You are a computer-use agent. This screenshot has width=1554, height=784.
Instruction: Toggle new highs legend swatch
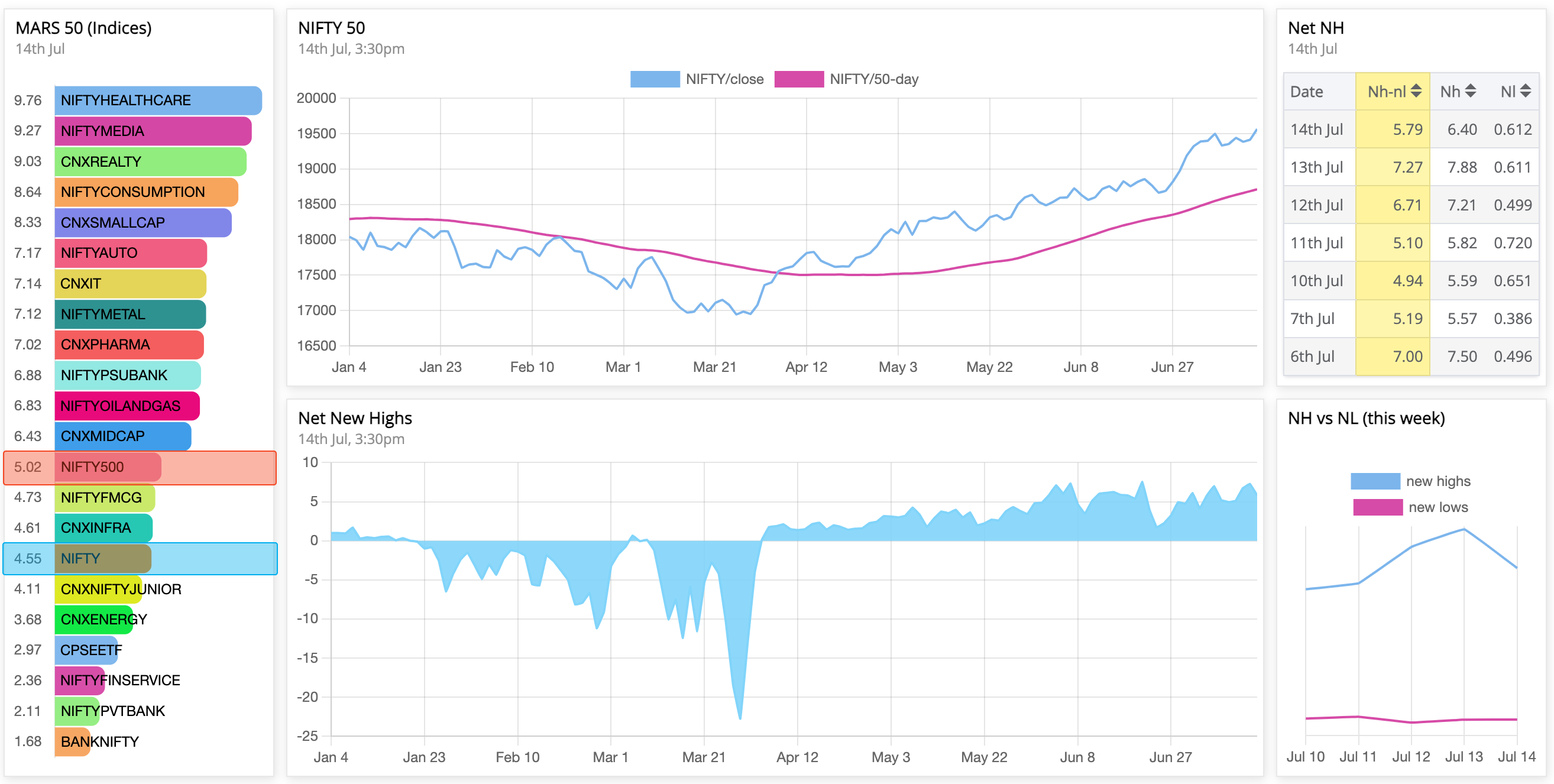[1375, 481]
